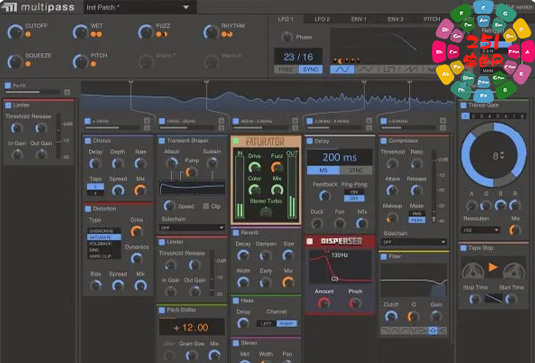Click the Disperser Pinch knob

coord(355,303)
